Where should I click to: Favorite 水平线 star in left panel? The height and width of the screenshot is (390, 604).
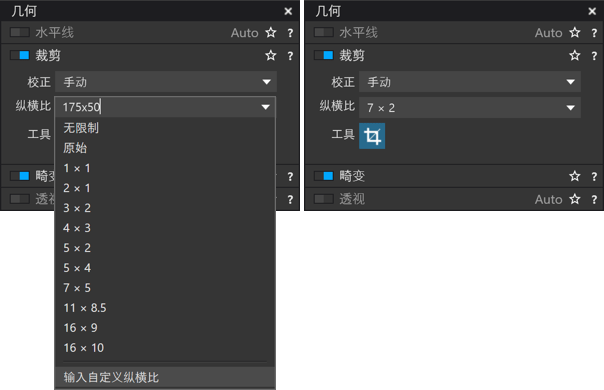point(271,33)
